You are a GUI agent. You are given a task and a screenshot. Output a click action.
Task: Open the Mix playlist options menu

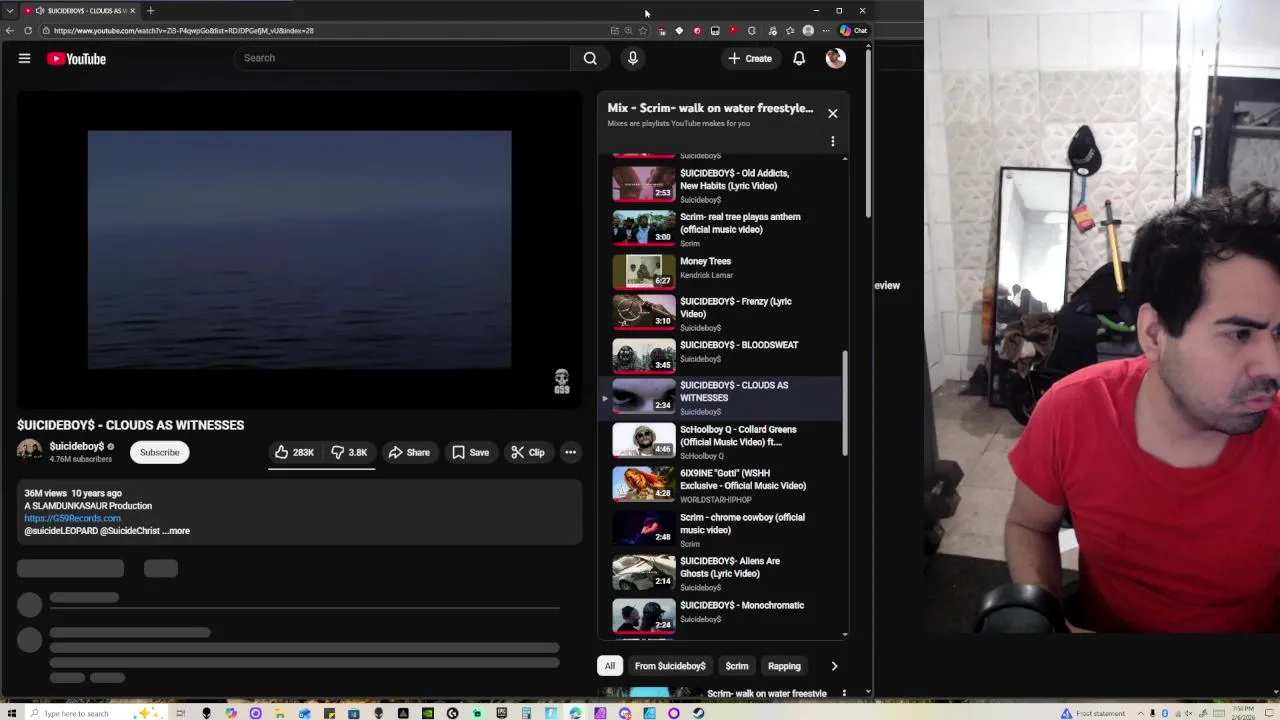(832, 141)
